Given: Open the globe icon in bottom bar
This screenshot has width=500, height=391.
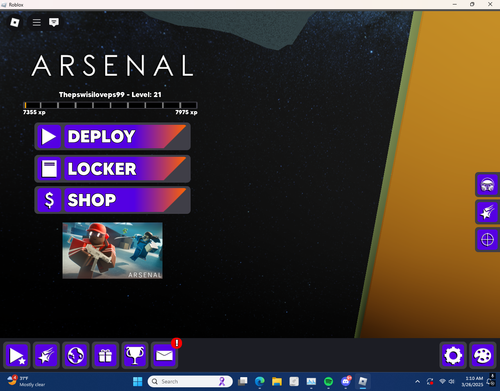Looking at the screenshot, I should pos(76,355).
